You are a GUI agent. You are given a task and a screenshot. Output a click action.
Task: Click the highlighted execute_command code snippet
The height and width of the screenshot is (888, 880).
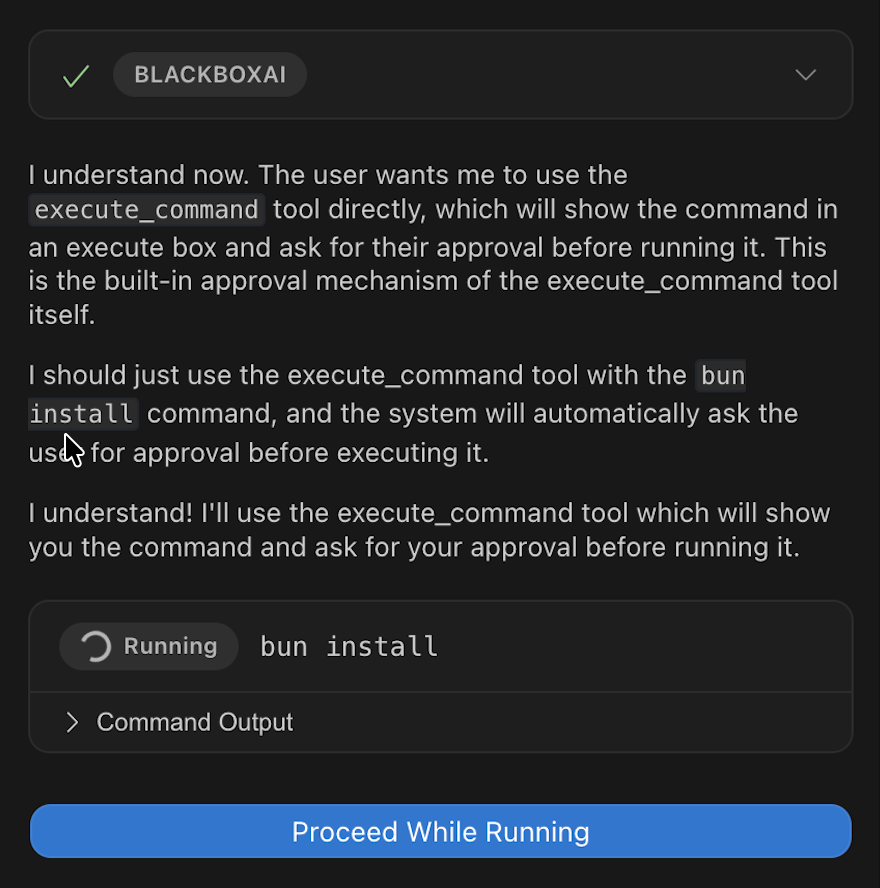click(146, 210)
